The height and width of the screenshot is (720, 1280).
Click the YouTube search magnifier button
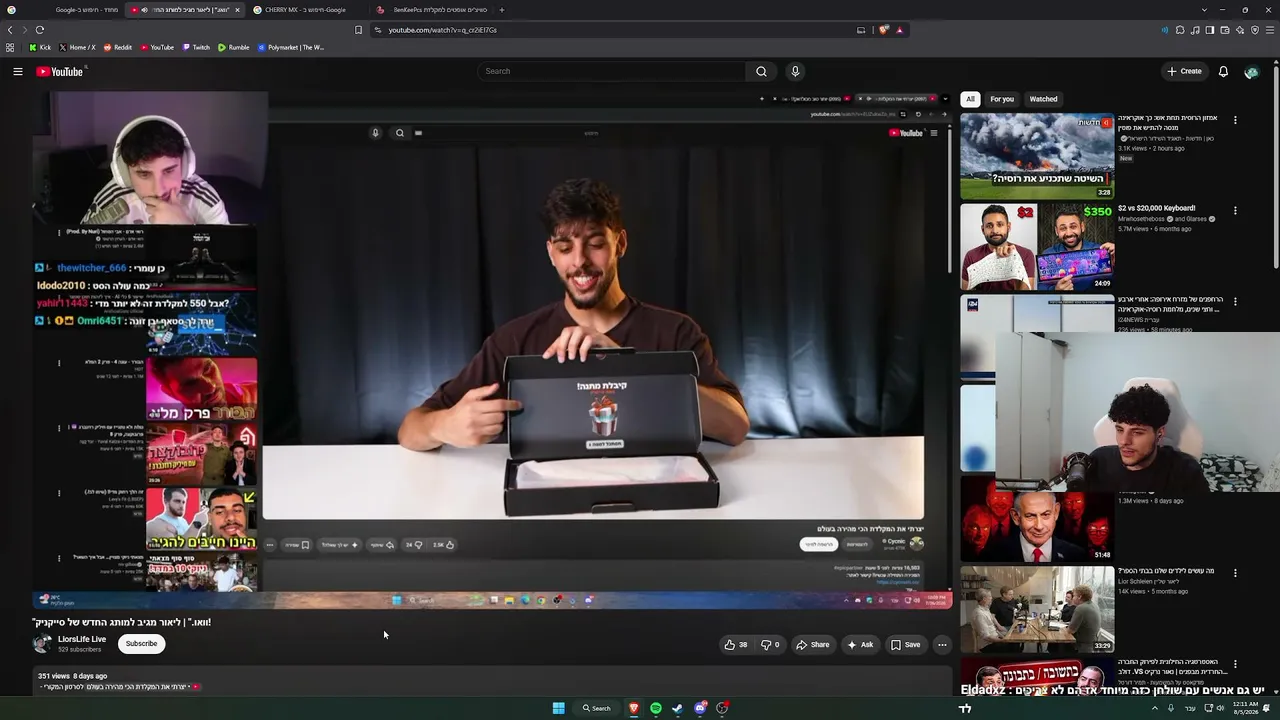(x=761, y=71)
